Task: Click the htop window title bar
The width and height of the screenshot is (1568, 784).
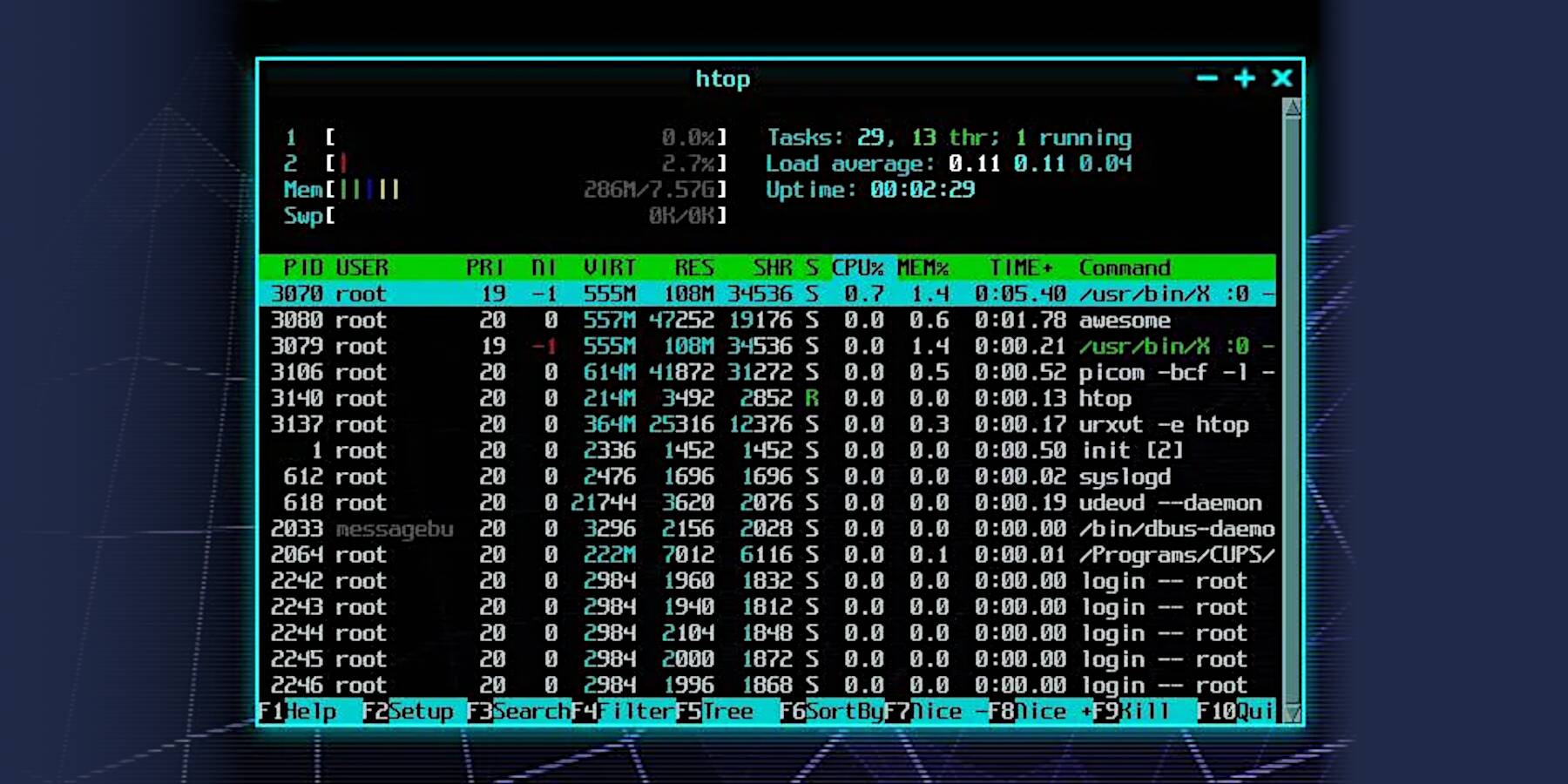Action: [x=723, y=78]
